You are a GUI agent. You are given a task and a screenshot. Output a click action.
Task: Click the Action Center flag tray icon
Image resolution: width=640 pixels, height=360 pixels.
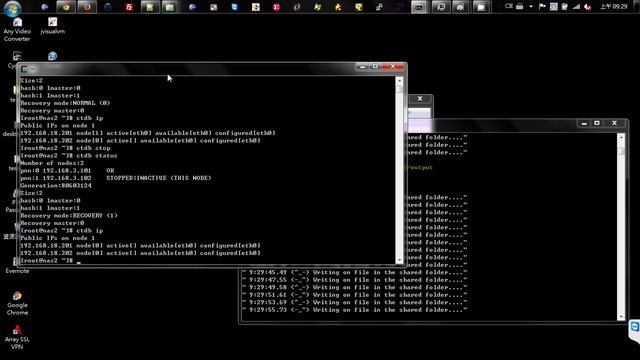tap(542, 7)
